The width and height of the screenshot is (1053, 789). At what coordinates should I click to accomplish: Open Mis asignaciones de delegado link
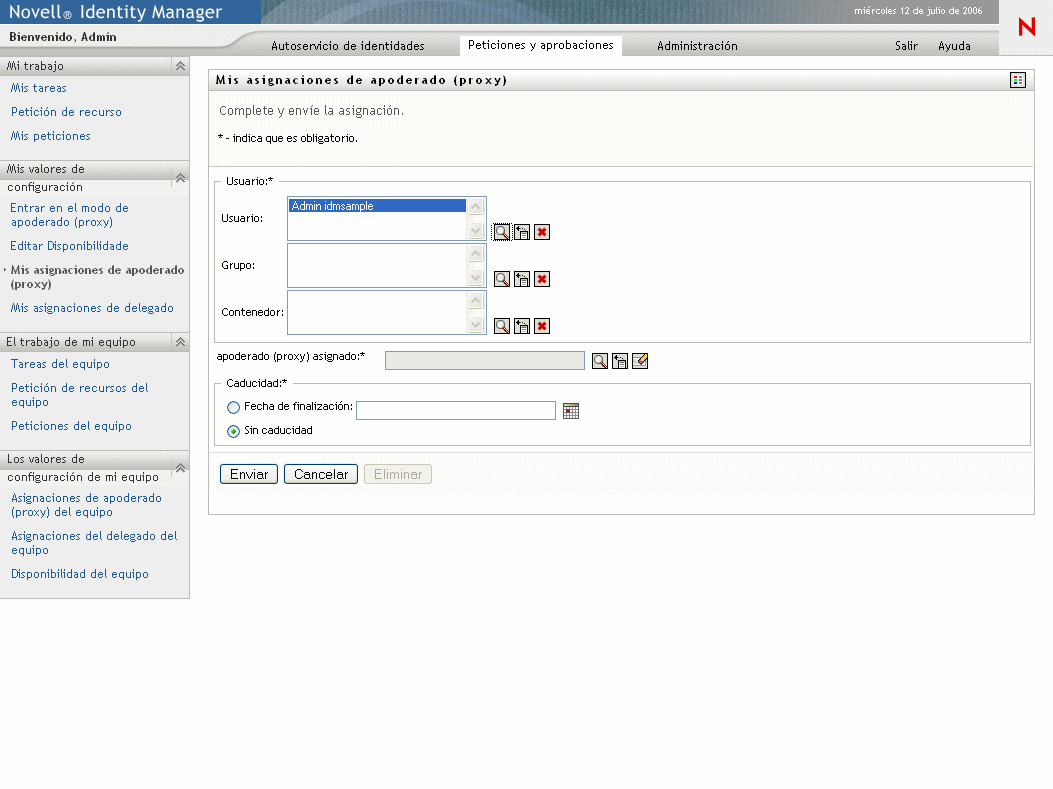[x=92, y=308]
